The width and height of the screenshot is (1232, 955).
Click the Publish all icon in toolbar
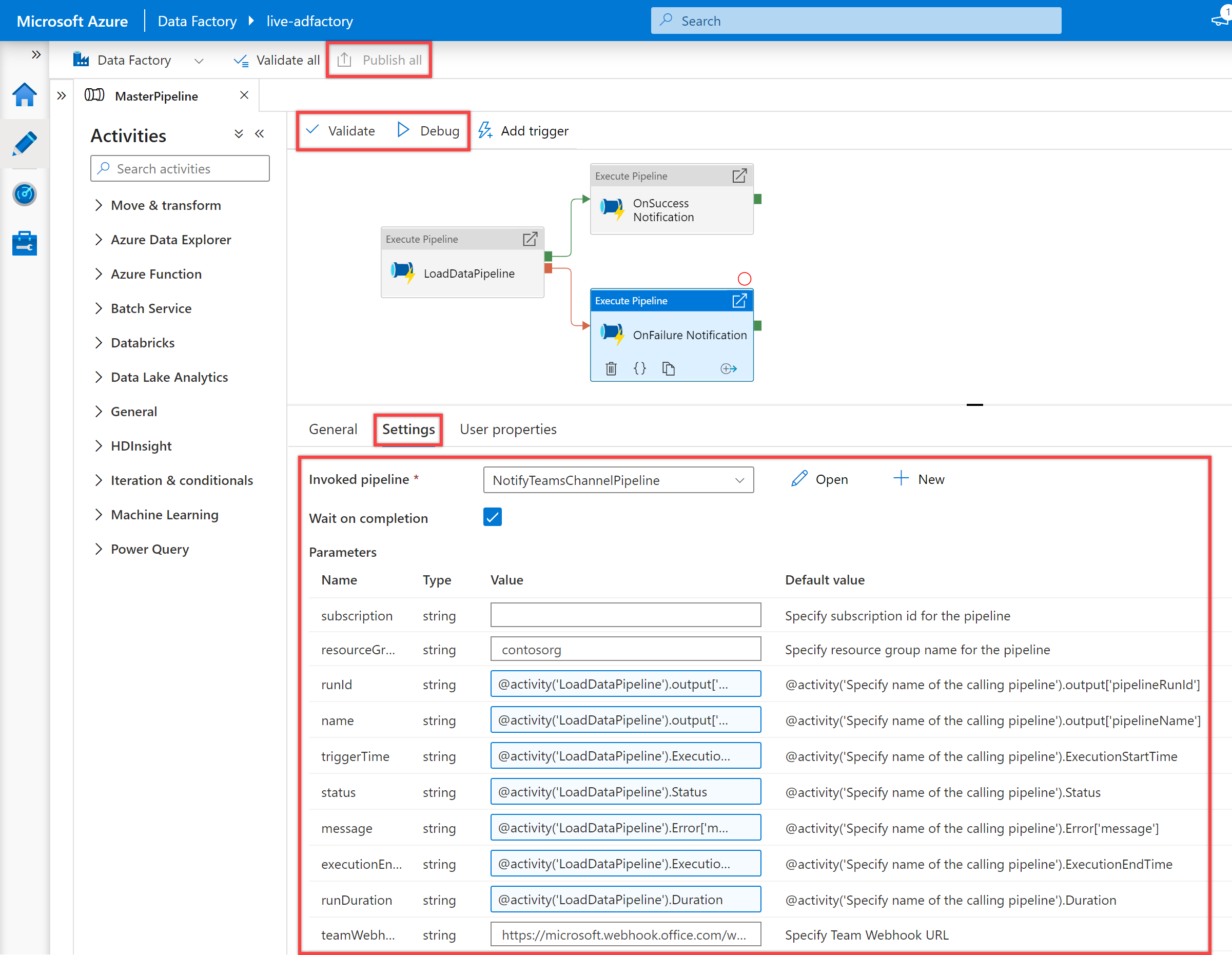point(380,59)
